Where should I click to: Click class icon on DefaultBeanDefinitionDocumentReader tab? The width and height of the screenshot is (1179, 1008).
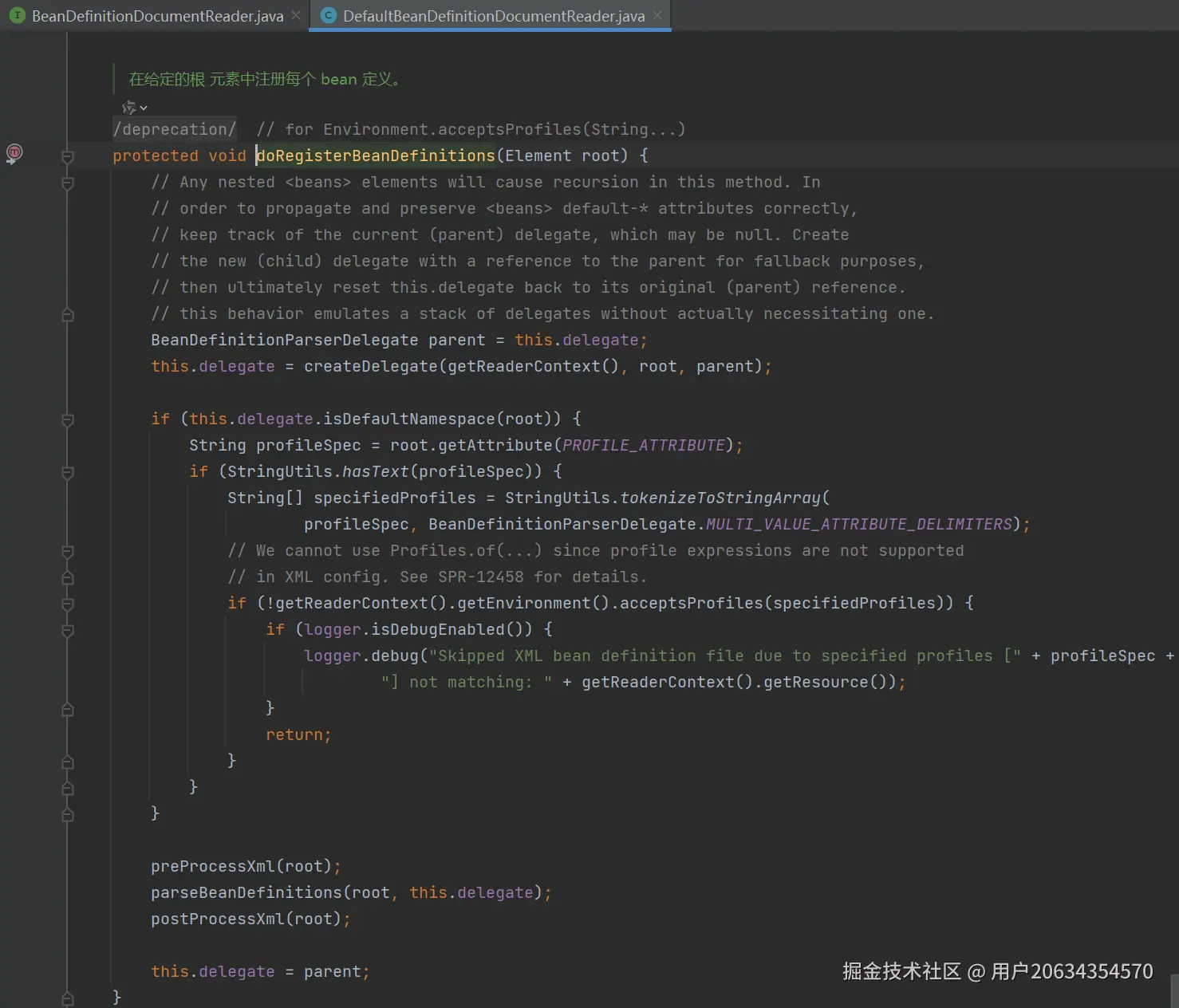pyautogui.click(x=328, y=15)
